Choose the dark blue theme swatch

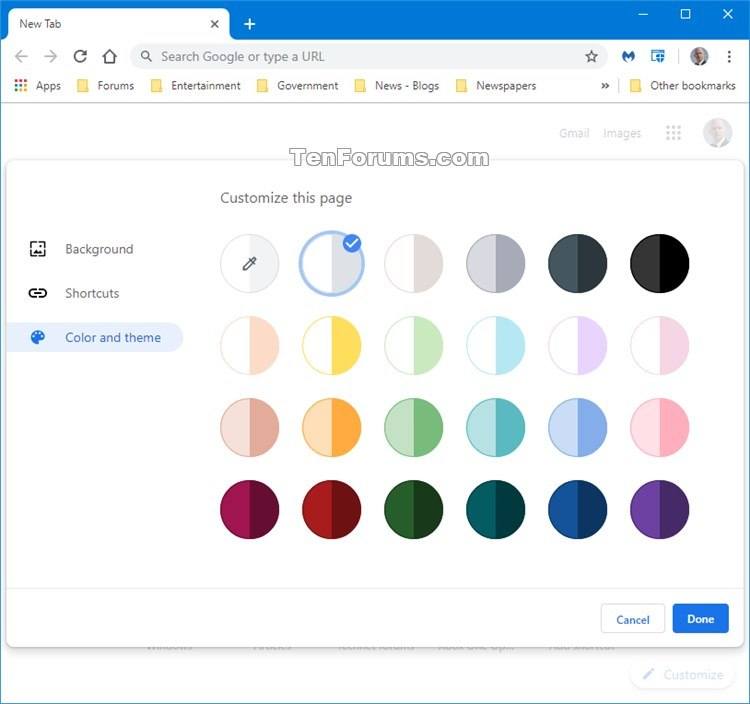(x=578, y=509)
